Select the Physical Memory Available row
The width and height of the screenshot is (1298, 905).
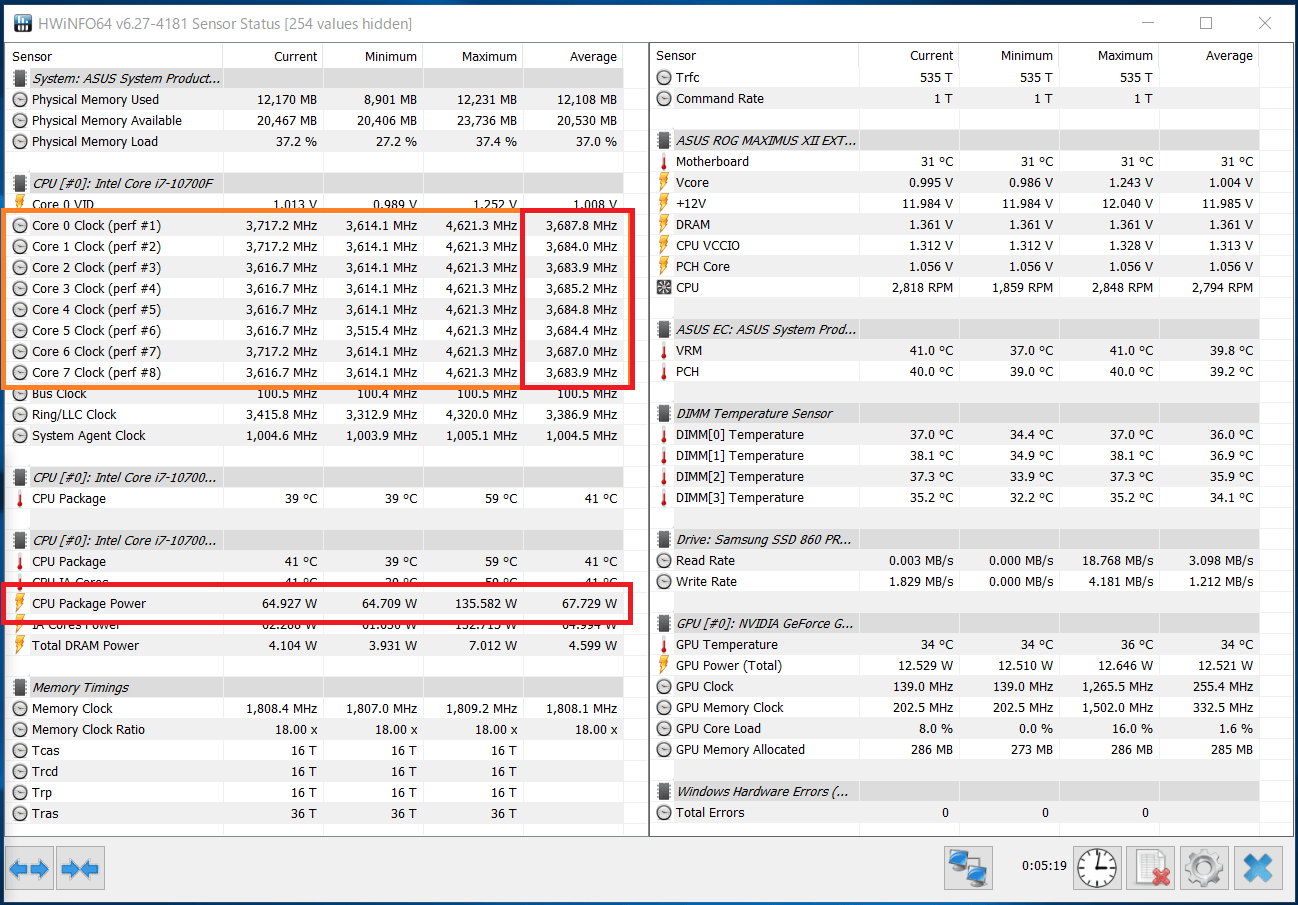point(315,120)
